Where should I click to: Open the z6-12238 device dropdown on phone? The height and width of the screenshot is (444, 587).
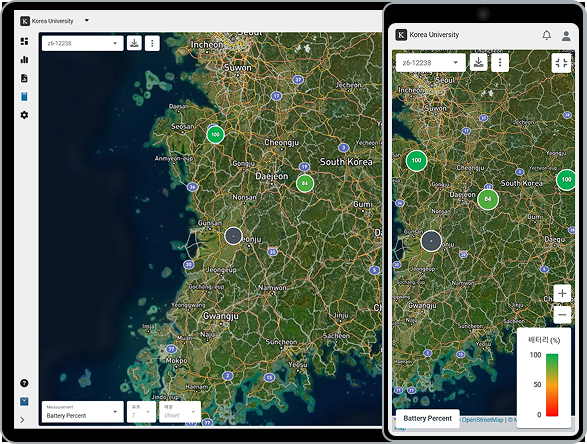431,63
